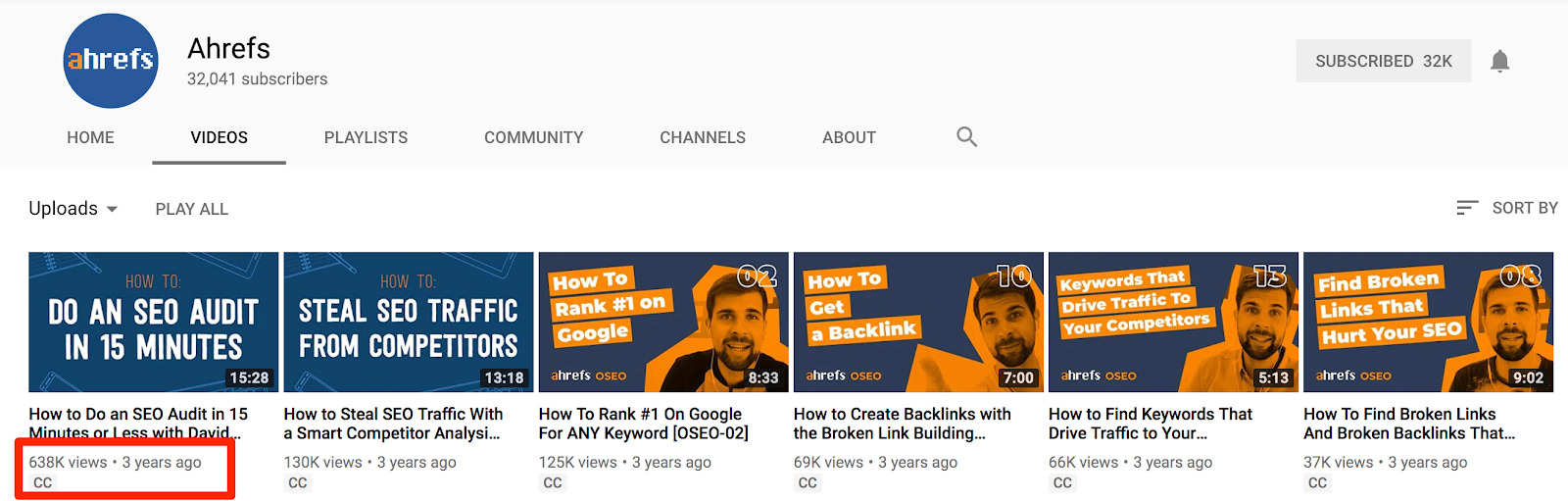Click the '37K views • 3 years ago' text
The height and width of the screenshot is (501, 1568).
click(1385, 462)
